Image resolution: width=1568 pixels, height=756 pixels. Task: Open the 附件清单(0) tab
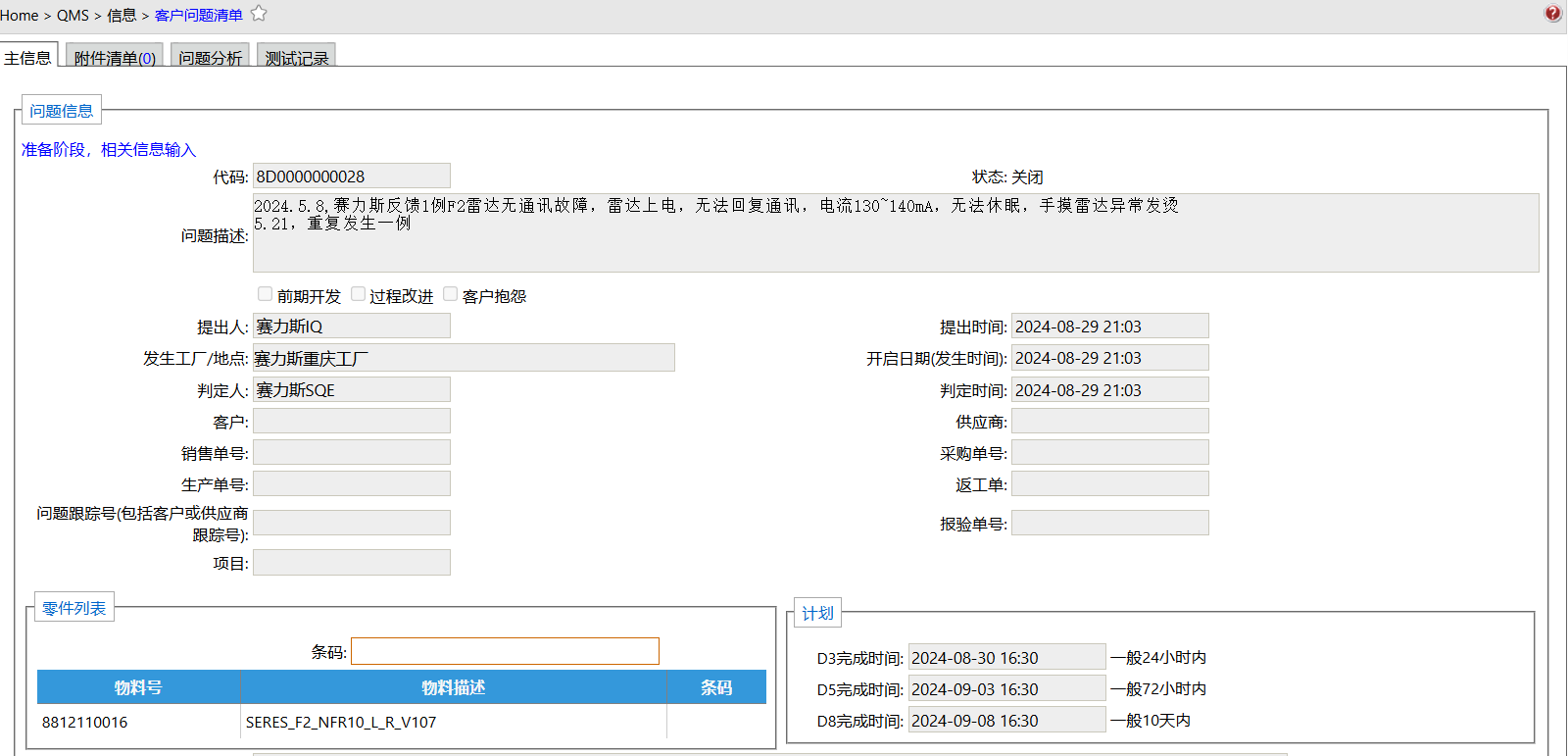pos(115,57)
